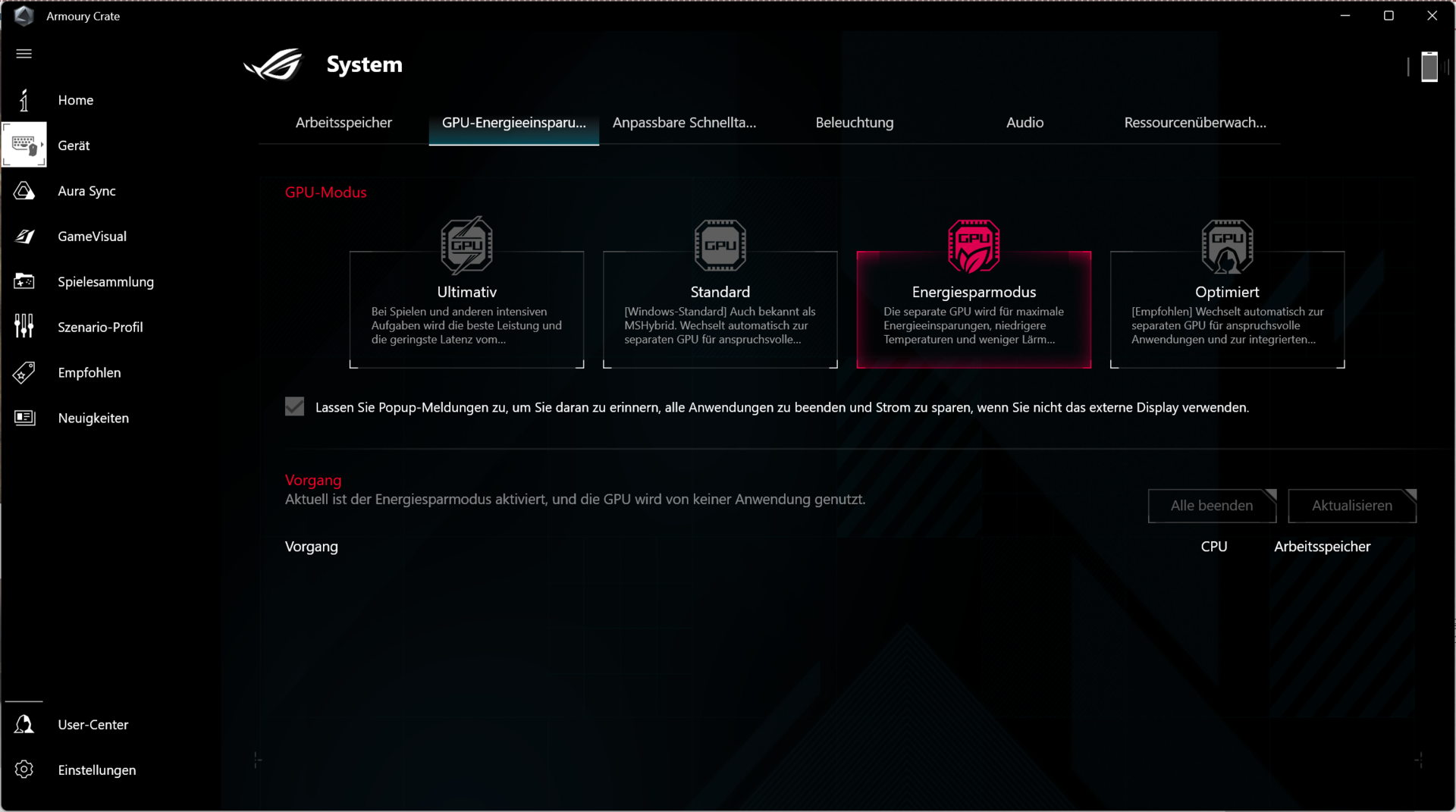Switch to the Arbeitsspeicher tab
1456x812 pixels.
pos(344,123)
